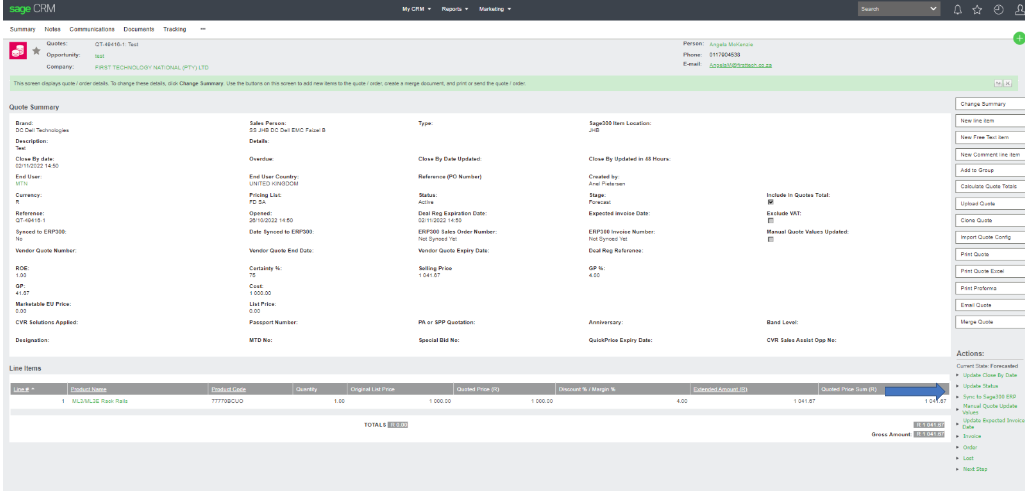This screenshot has width=1025, height=491.
Task: Click the favorites star in top bar
Action: pyautogui.click(x=977, y=9)
